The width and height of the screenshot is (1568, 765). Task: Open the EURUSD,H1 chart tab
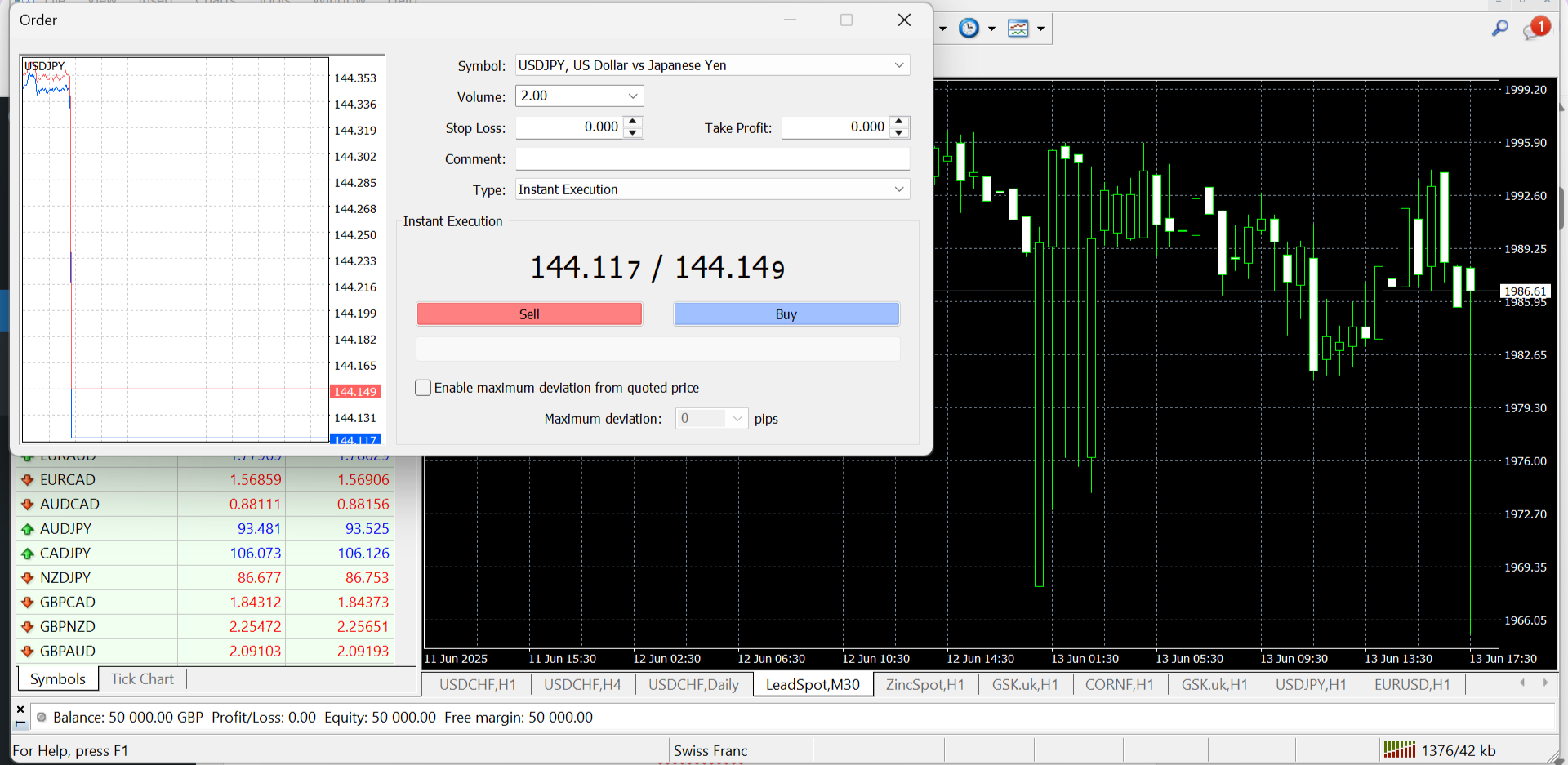(x=1412, y=685)
